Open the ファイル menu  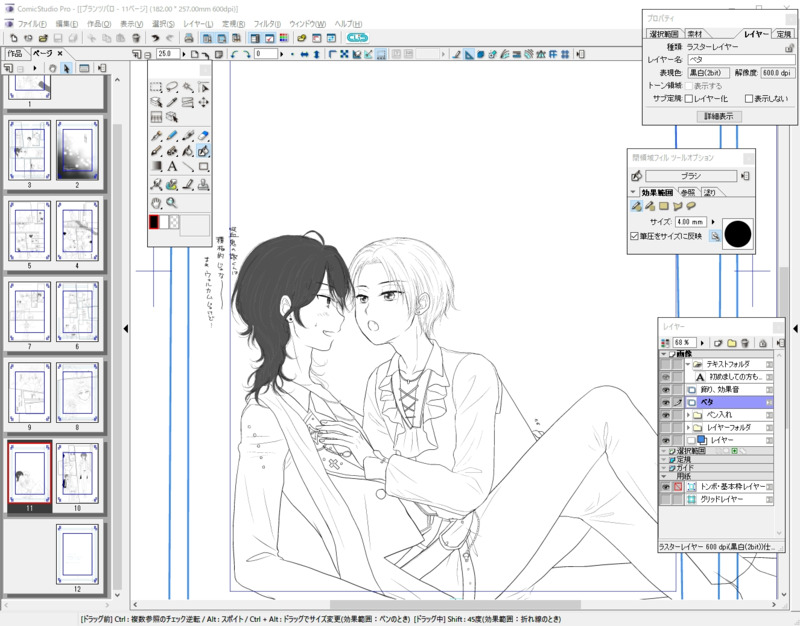click(x=31, y=24)
